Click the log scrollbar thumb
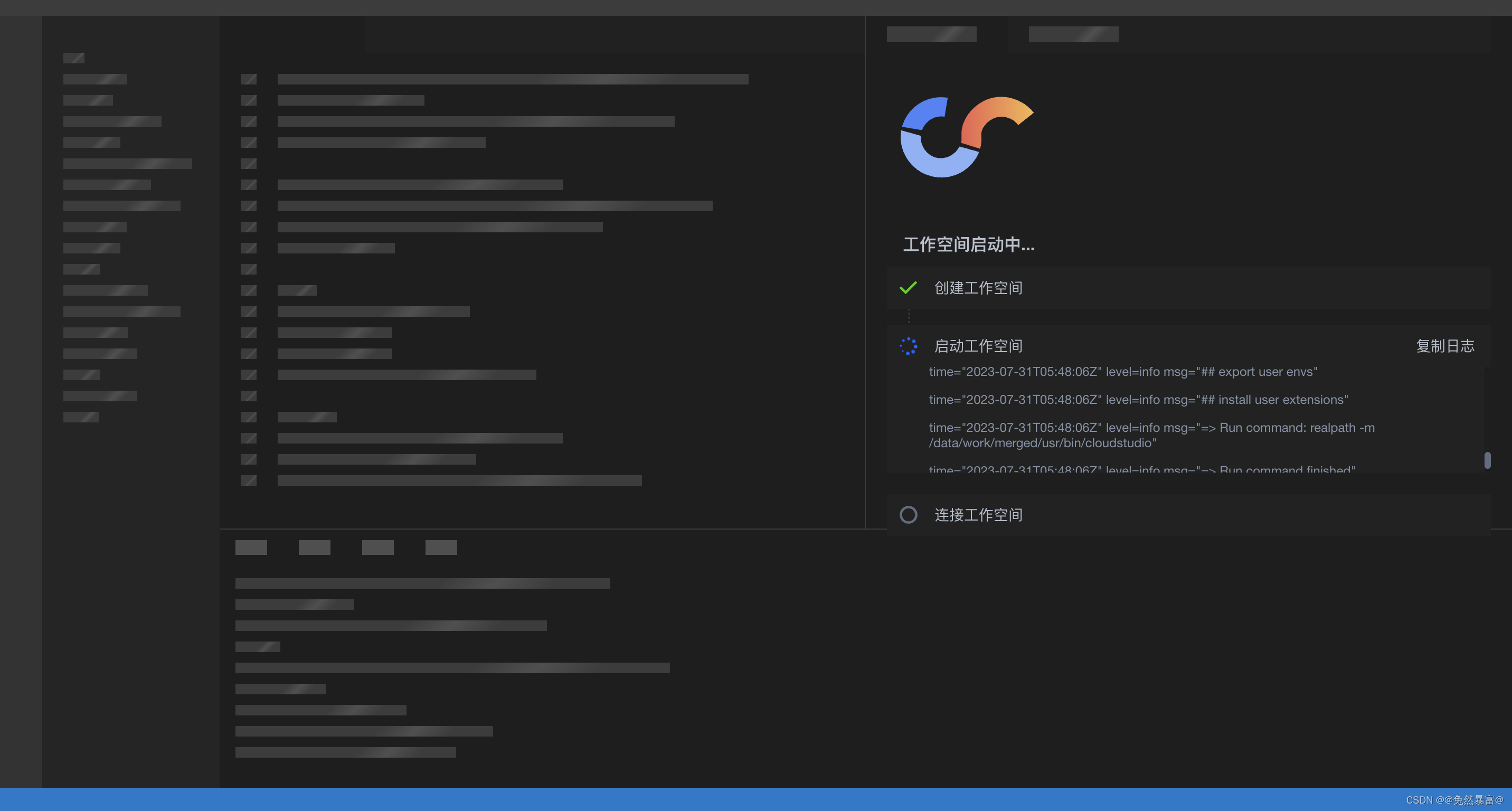 1487,460
